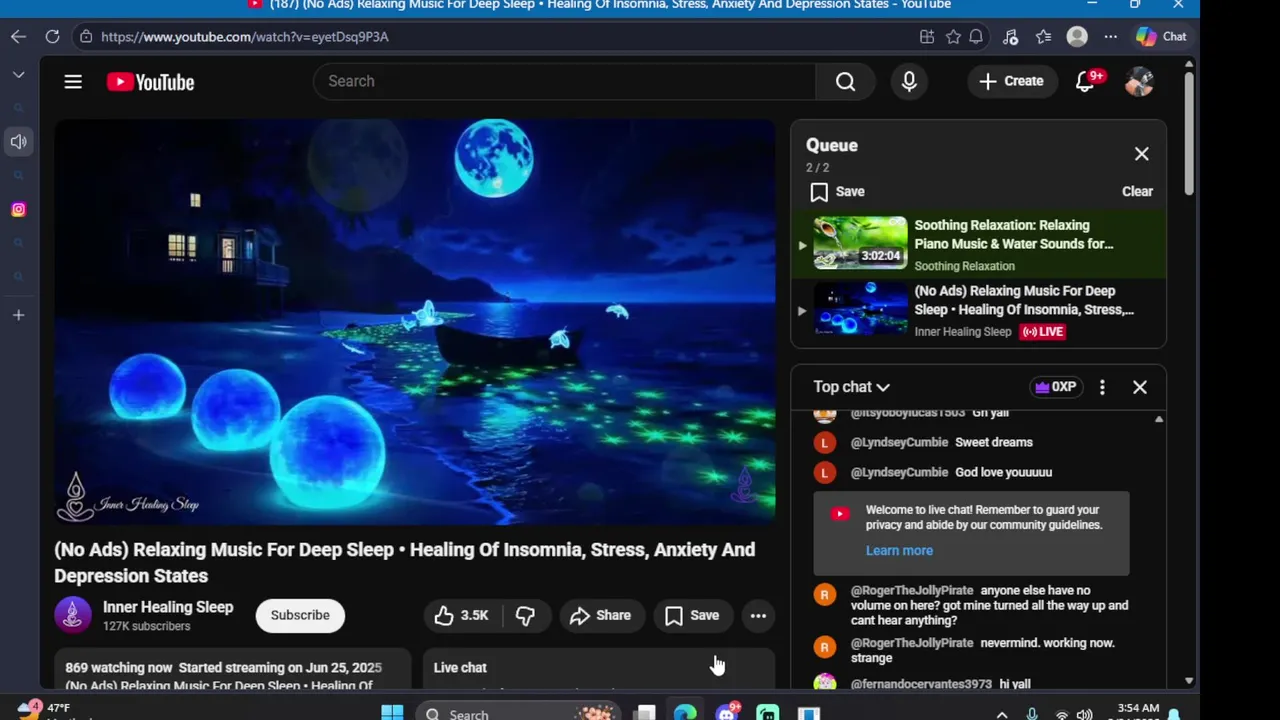Start voice search with microphone icon
1280x720 pixels.
(x=909, y=81)
